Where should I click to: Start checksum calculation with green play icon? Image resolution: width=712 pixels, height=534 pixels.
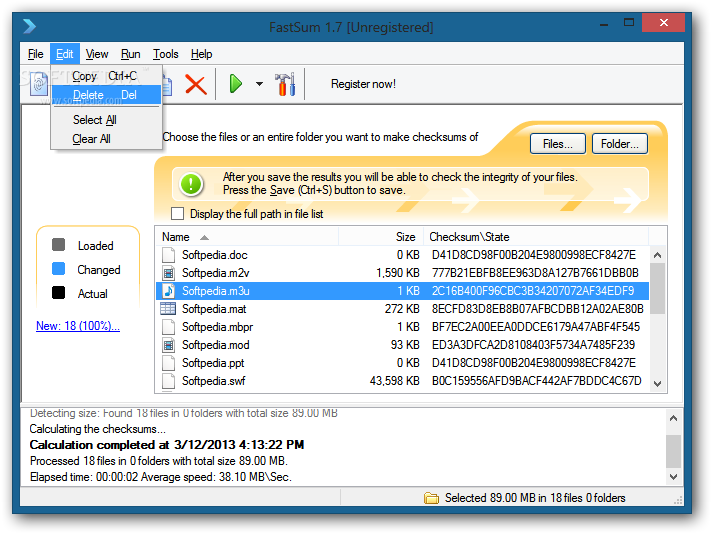tap(236, 84)
